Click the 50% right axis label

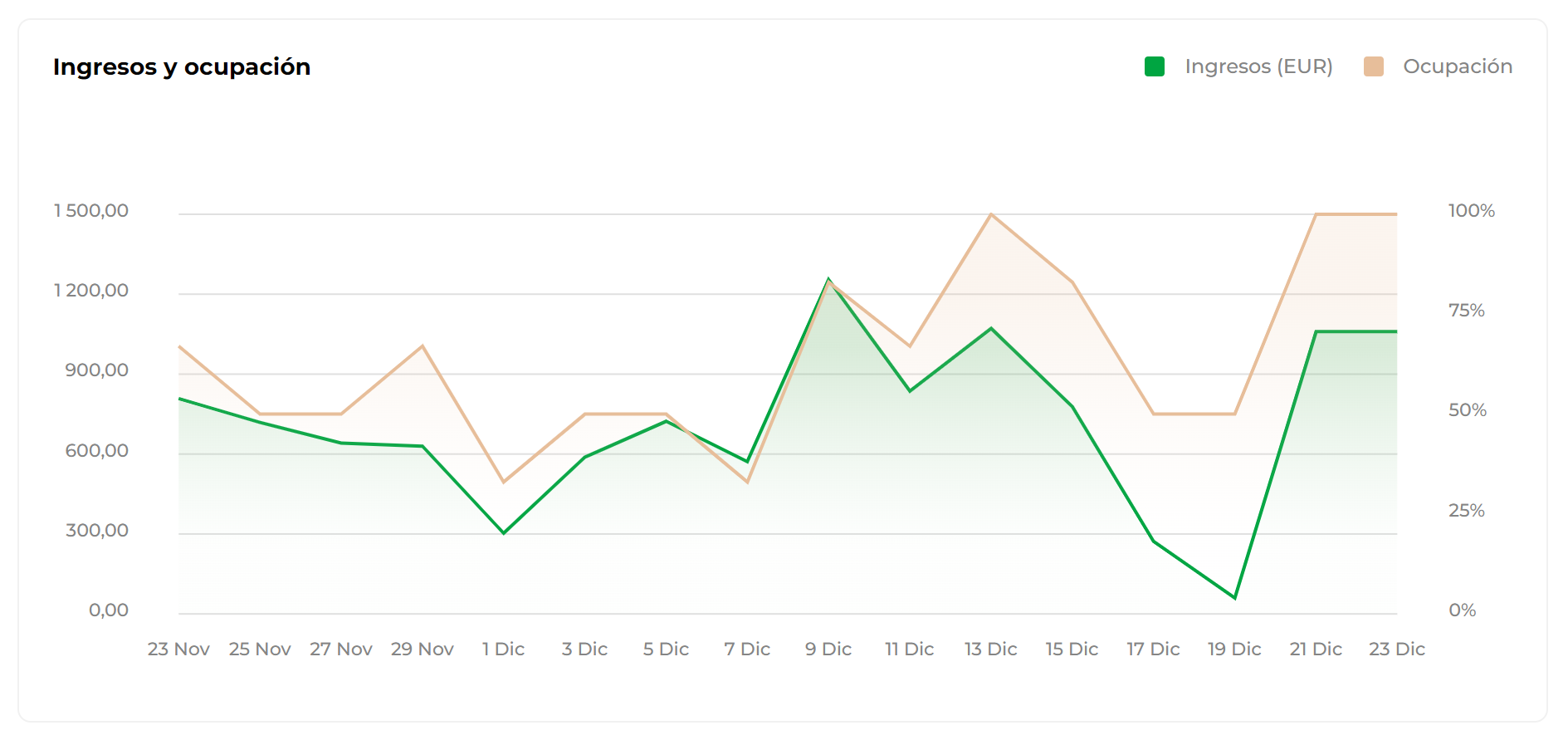pyautogui.click(x=1468, y=410)
